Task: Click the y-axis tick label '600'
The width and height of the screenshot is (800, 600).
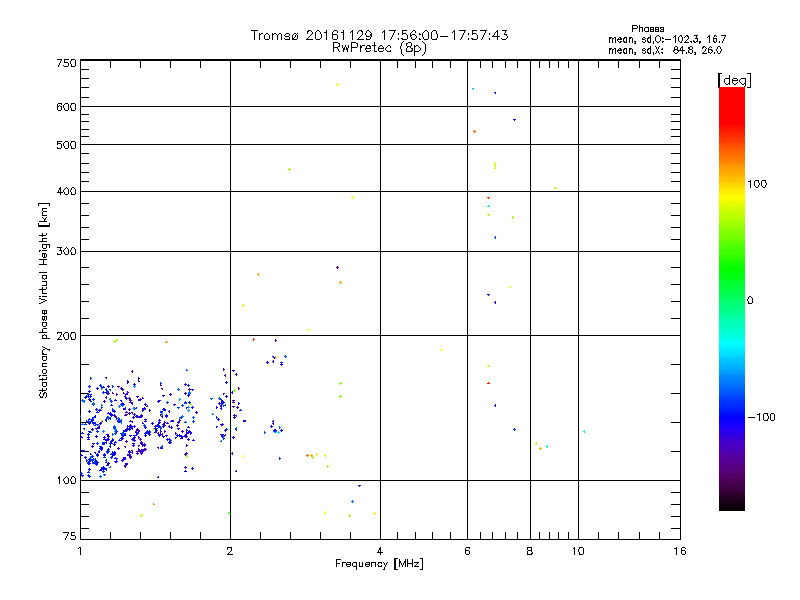Action: pos(66,107)
